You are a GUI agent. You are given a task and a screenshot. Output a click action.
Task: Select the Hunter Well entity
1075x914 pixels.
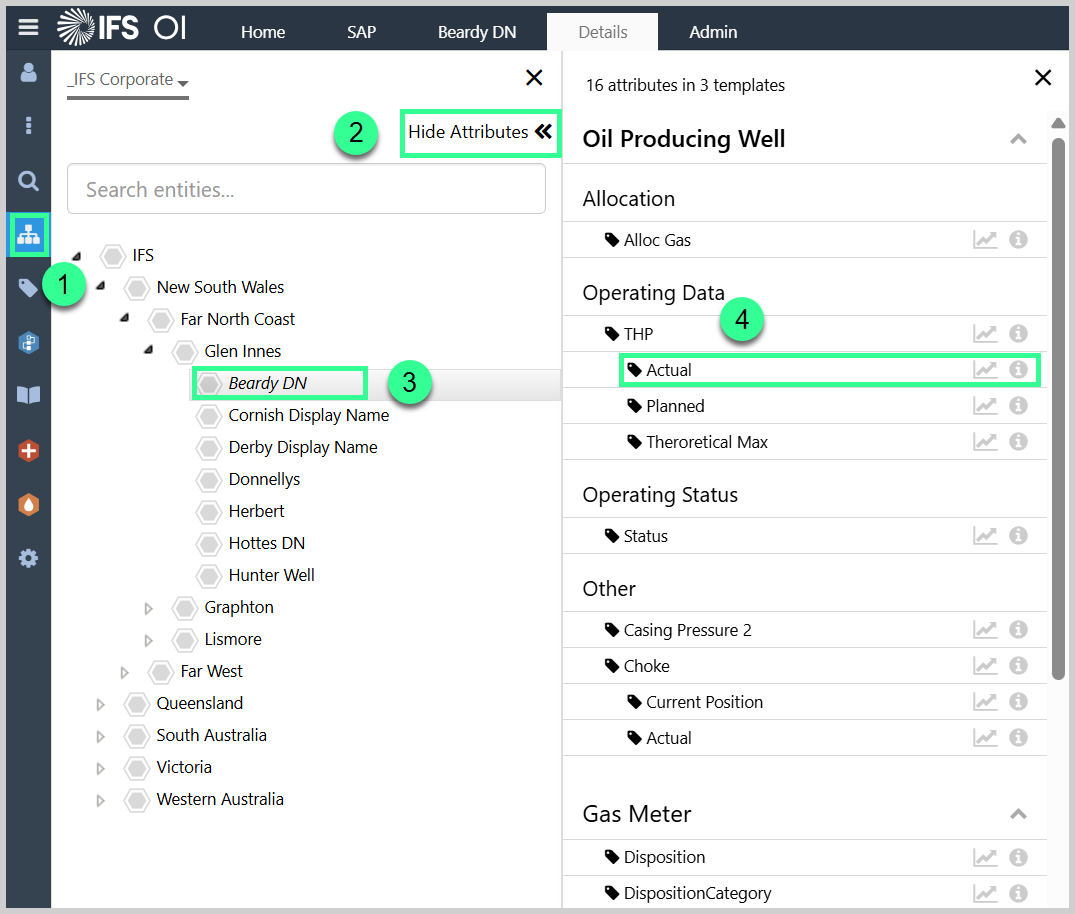[x=271, y=575]
